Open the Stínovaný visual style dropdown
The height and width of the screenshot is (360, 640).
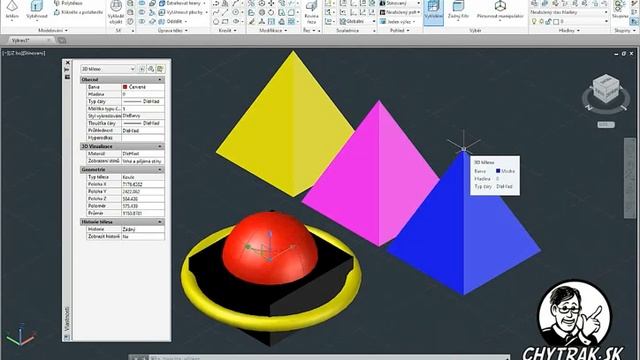coord(400,3)
